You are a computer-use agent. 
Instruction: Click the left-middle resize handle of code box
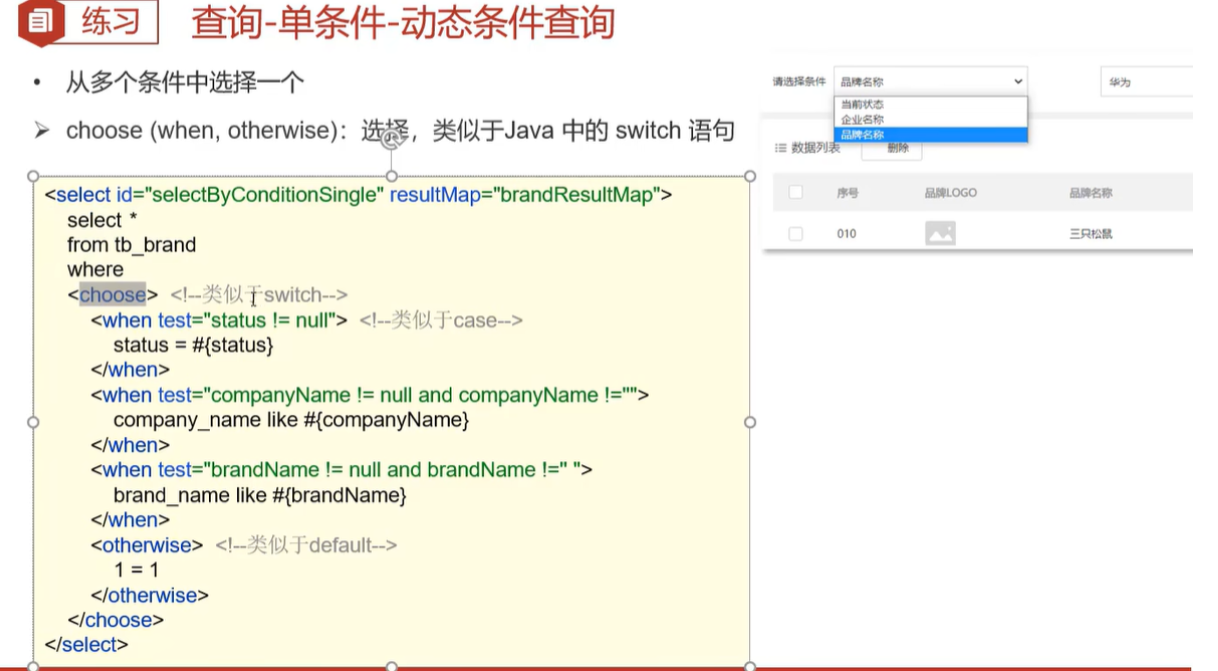pyautogui.click(x=34, y=422)
